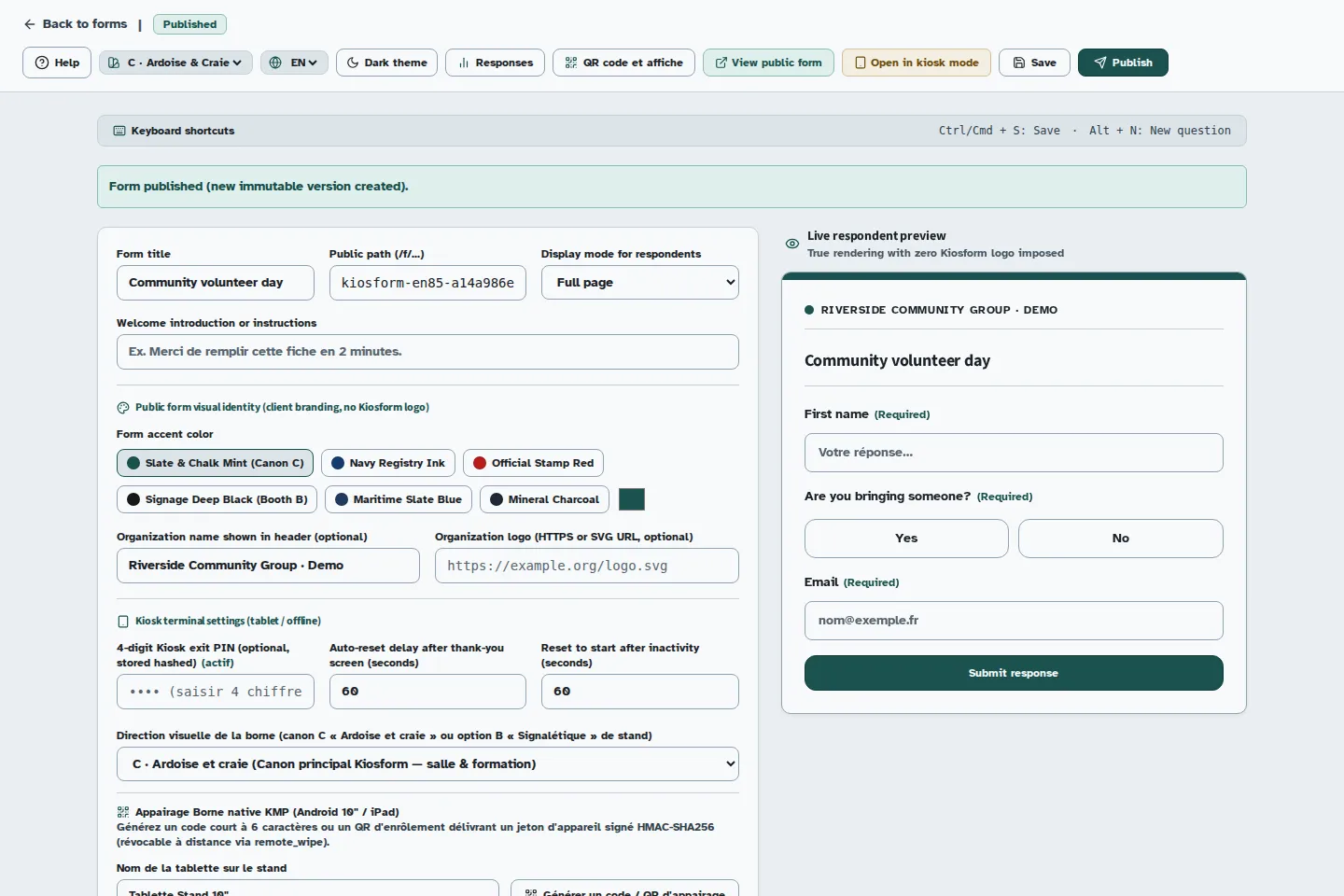The height and width of the screenshot is (896, 1344).
Task: Click the Save disk icon
Action: (x=1018, y=63)
